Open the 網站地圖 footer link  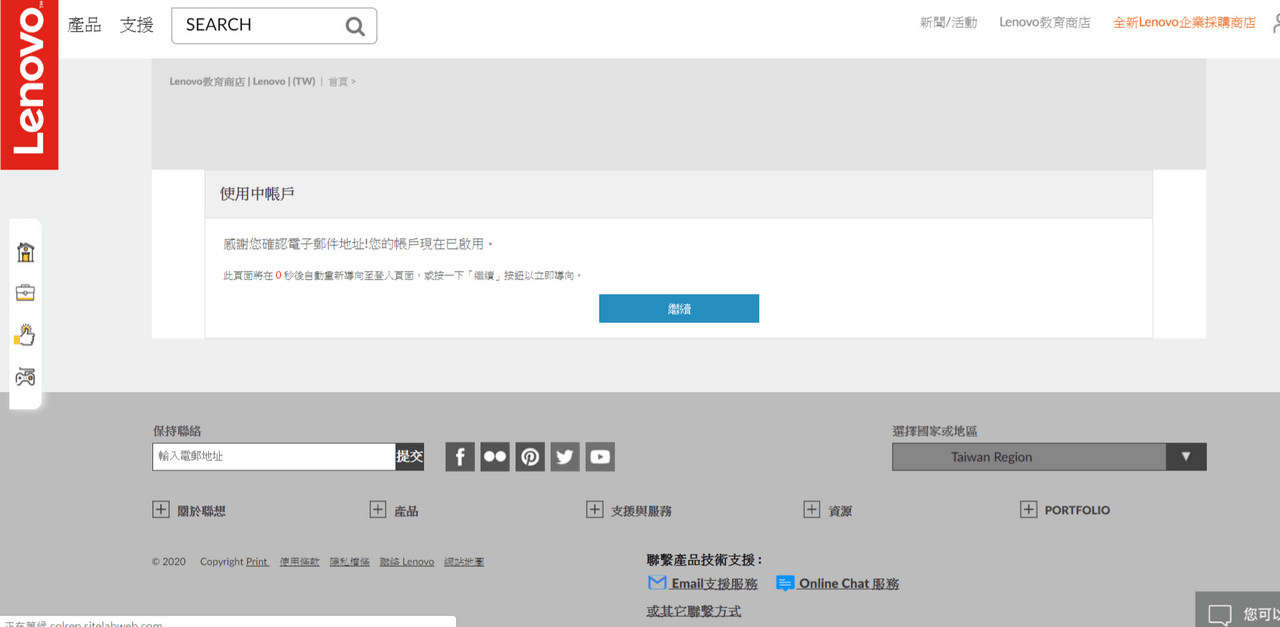click(464, 562)
